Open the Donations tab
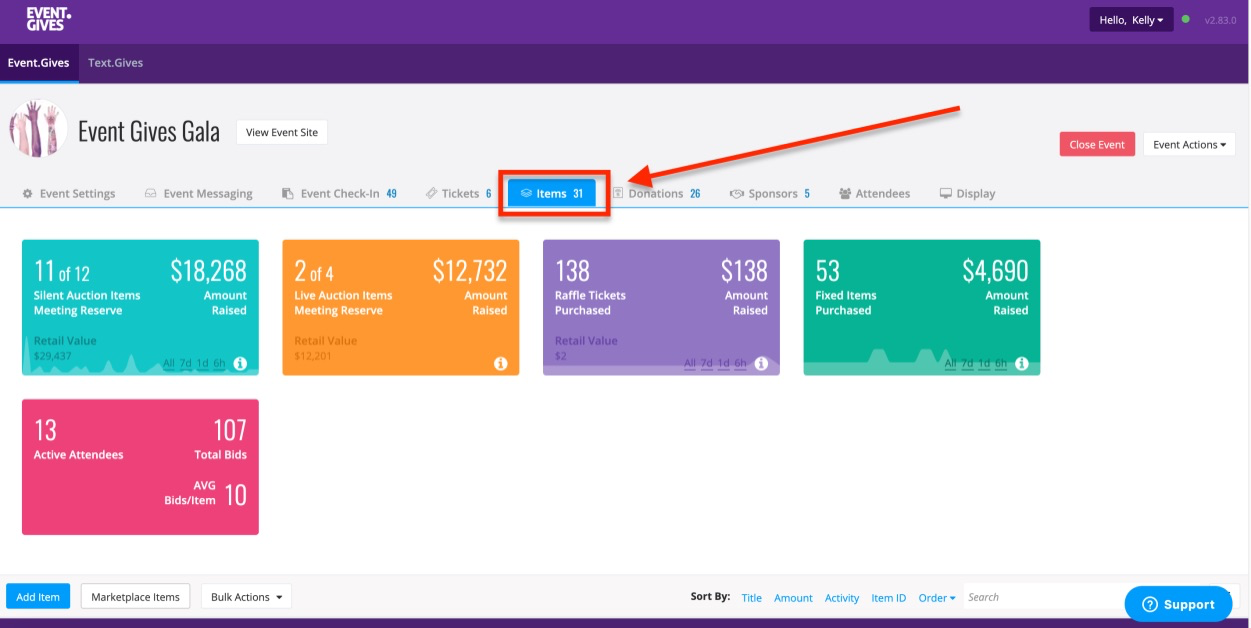This screenshot has height=628, width=1251. point(656,194)
